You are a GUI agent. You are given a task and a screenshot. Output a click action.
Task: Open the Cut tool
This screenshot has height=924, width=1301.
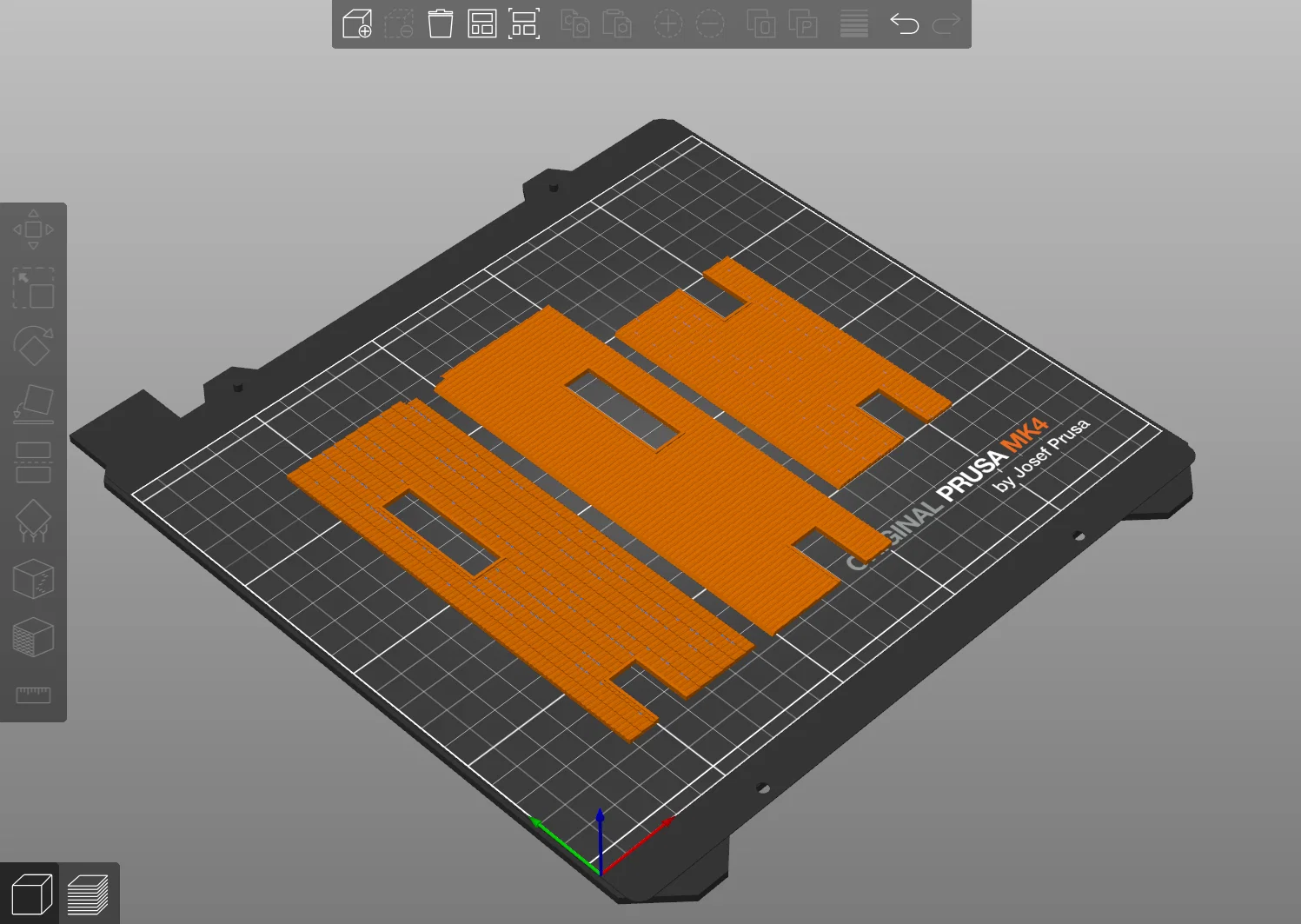pyautogui.click(x=33, y=462)
